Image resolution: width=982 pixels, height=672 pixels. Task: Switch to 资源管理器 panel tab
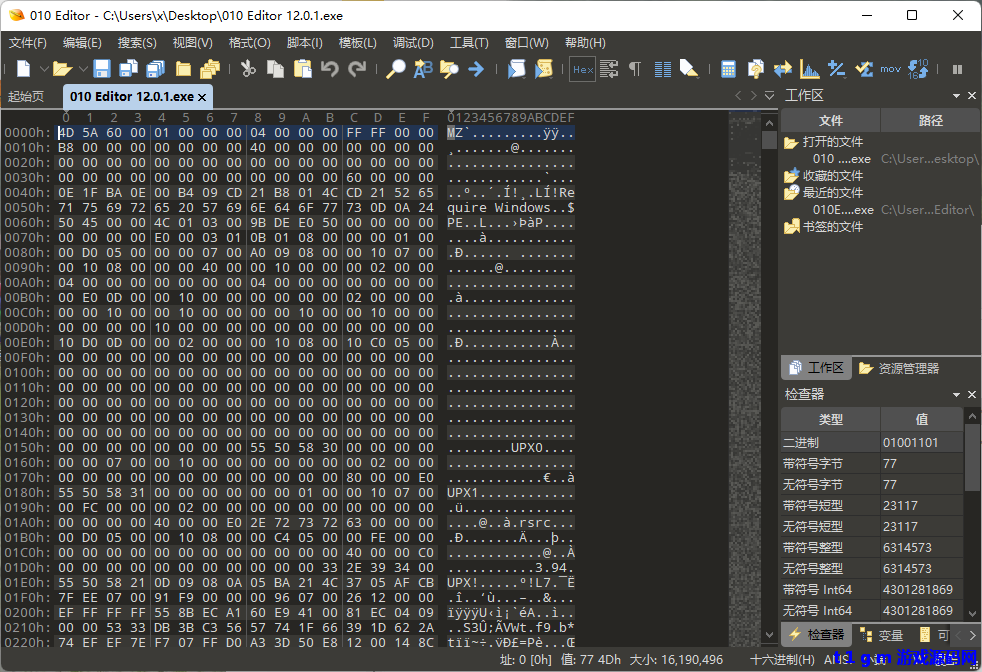898,368
